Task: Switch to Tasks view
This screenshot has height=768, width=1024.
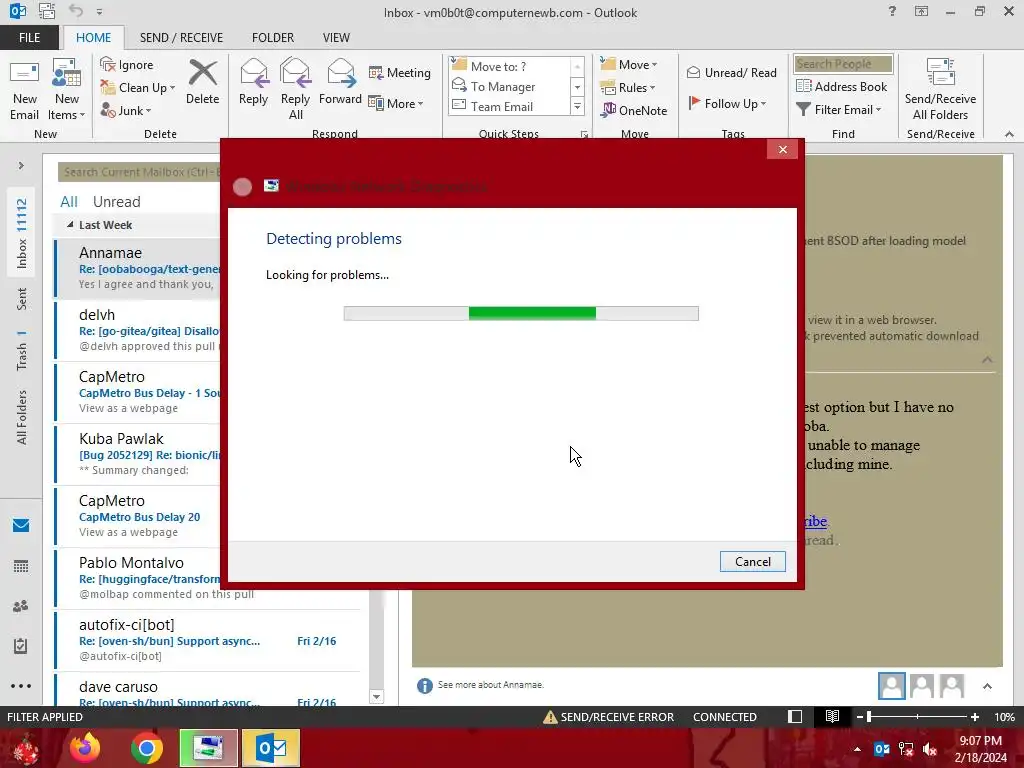Action: [21, 646]
